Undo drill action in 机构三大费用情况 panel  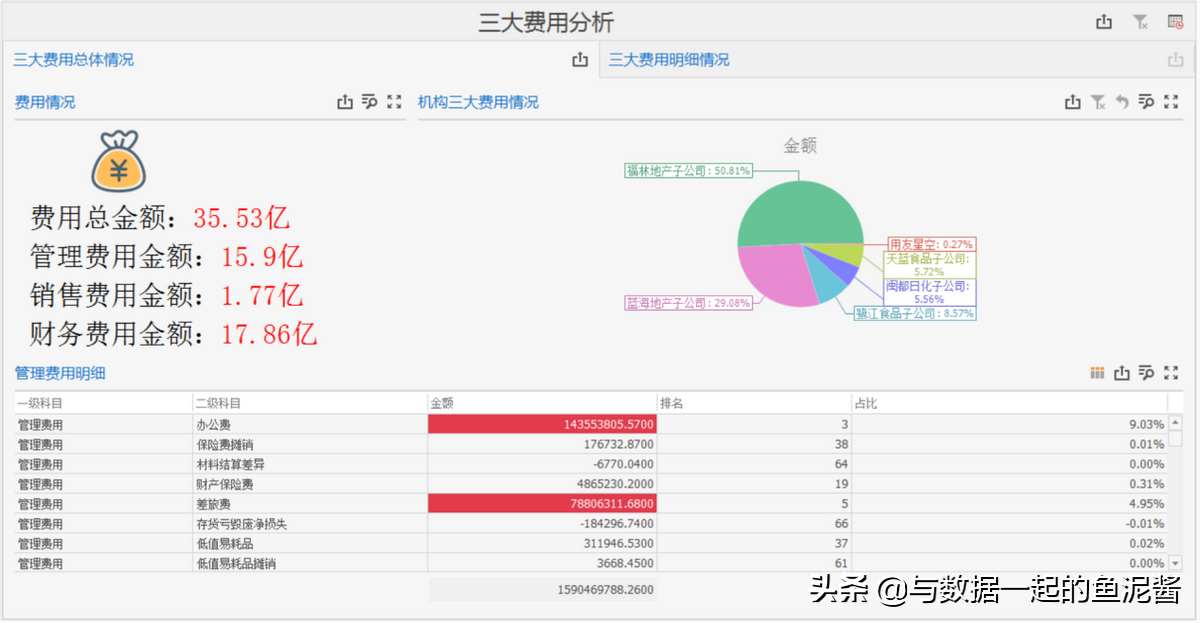[x=1122, y=102]
